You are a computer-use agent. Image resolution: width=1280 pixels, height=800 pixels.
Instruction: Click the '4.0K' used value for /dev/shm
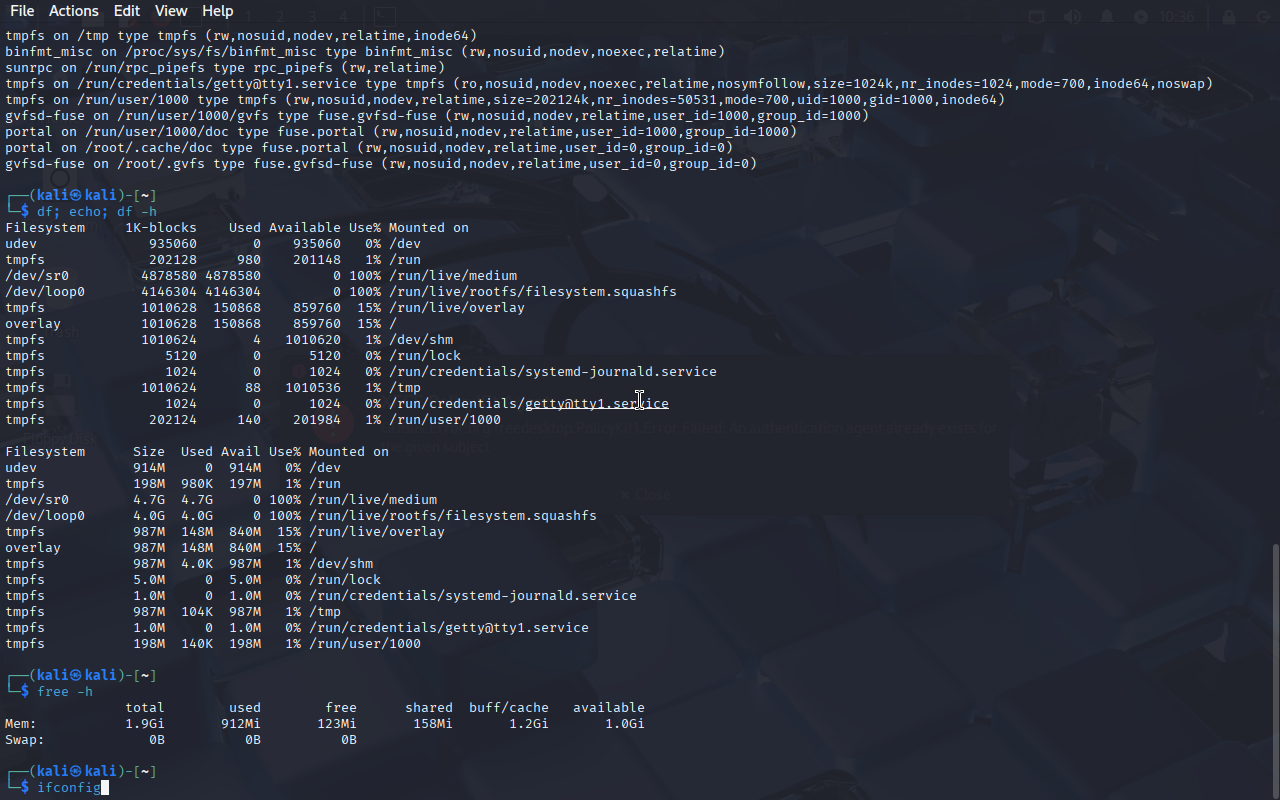[x=197, y=564]
